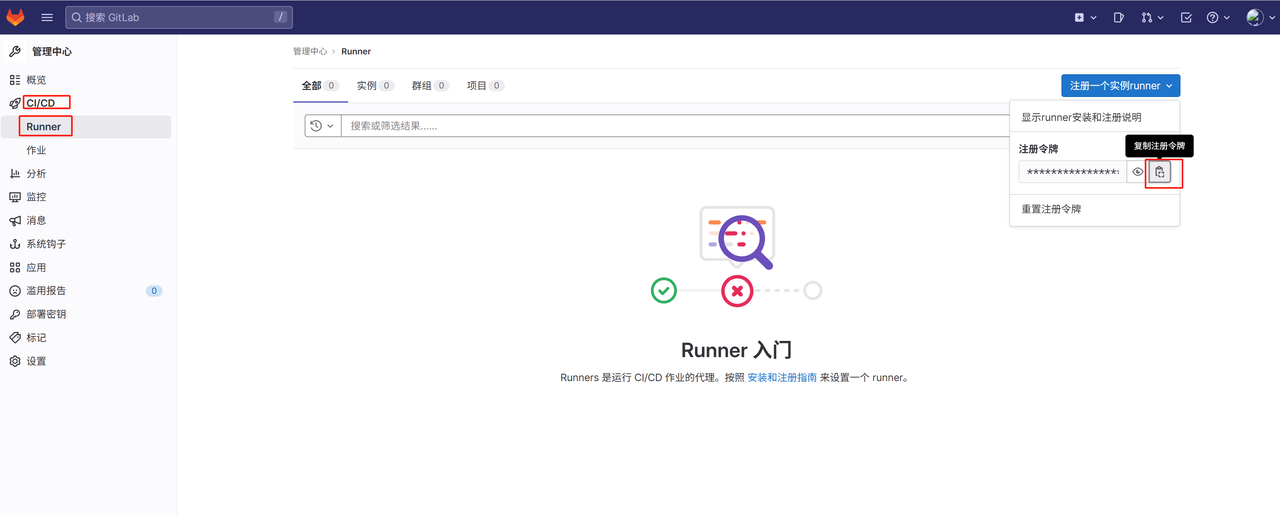Open the Issues icon in top bar
Viewport: 1280px width, 515px height.
click(1119, 17)
